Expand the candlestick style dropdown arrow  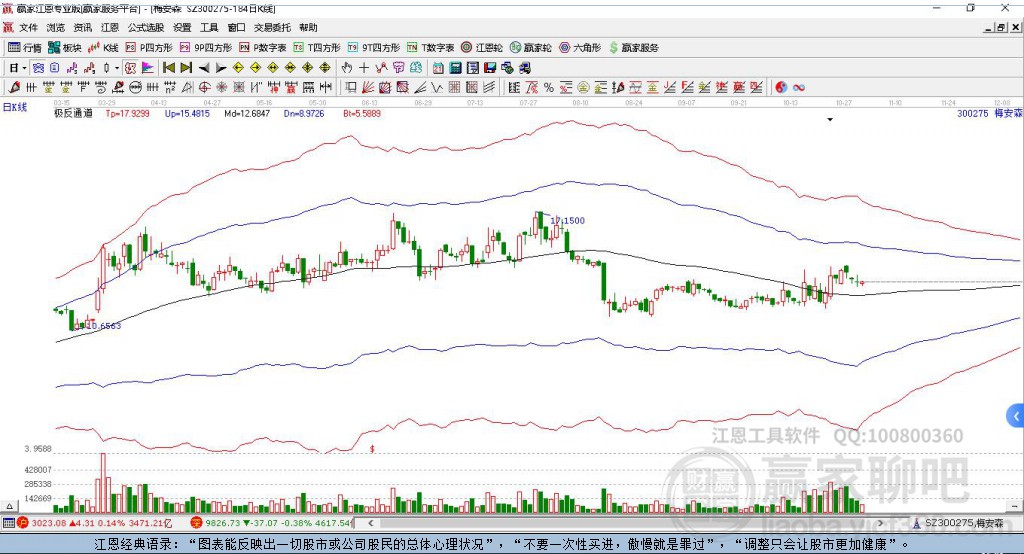pyautogui.click(x=117, y=68)
